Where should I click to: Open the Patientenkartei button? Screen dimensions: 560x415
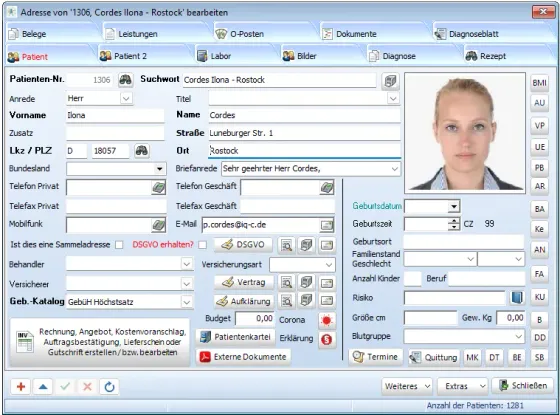pyautogui.click(x=236, y=337)
